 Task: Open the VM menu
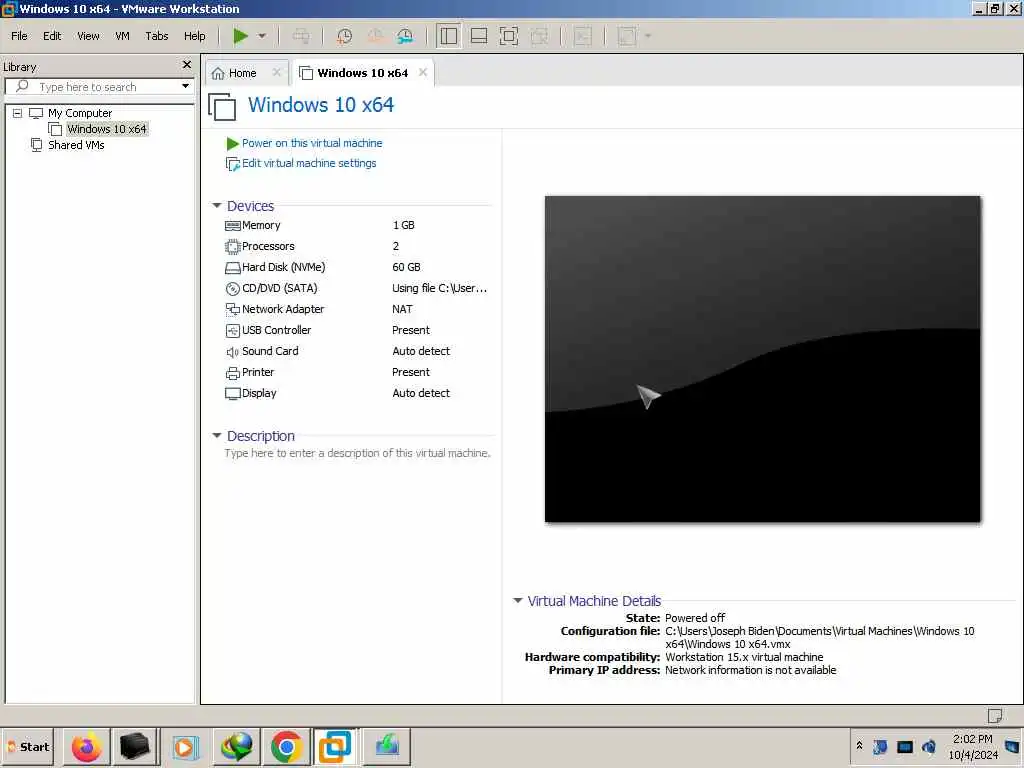point(122,36)
